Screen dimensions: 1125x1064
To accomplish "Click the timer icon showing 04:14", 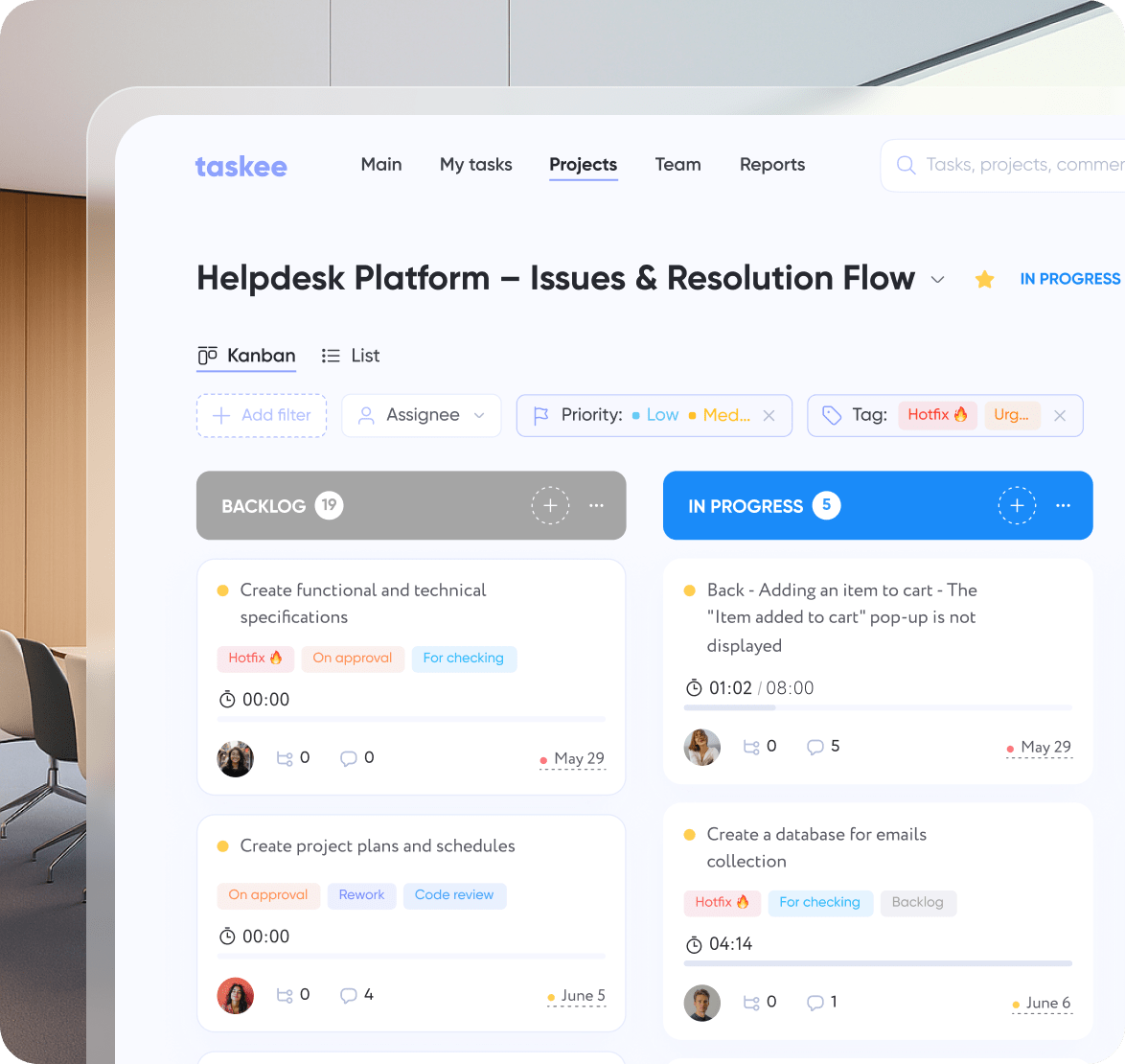I will 696,943.
